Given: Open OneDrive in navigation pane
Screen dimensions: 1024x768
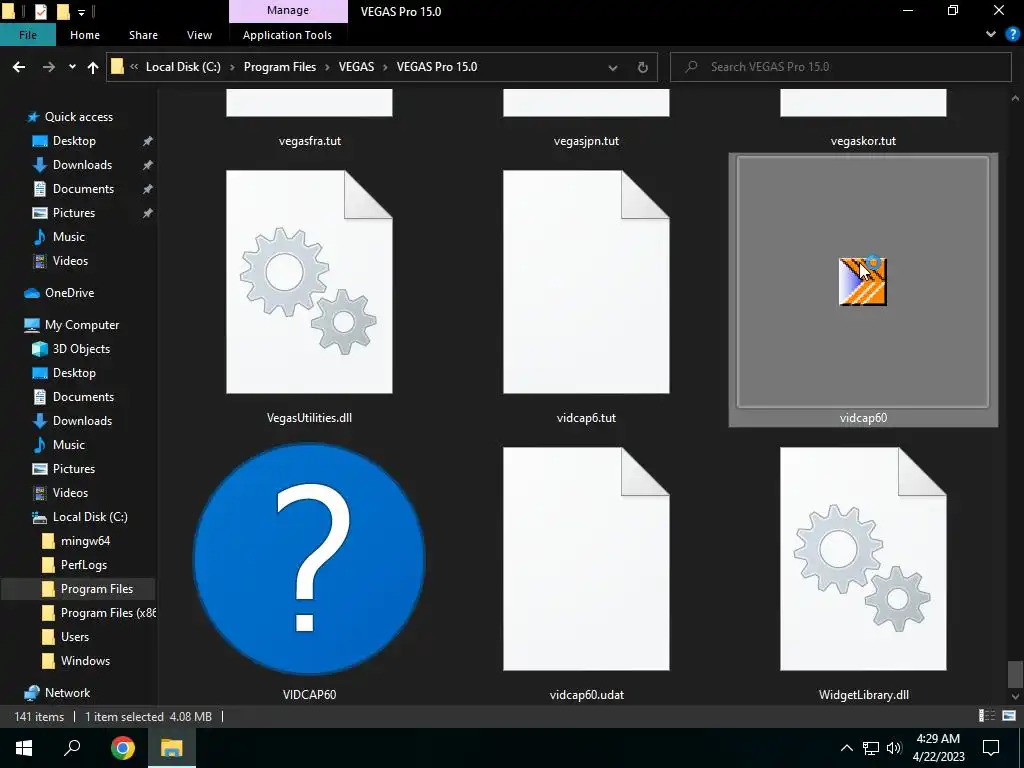Looking at the screenshot, I should [x=69, y=293].
